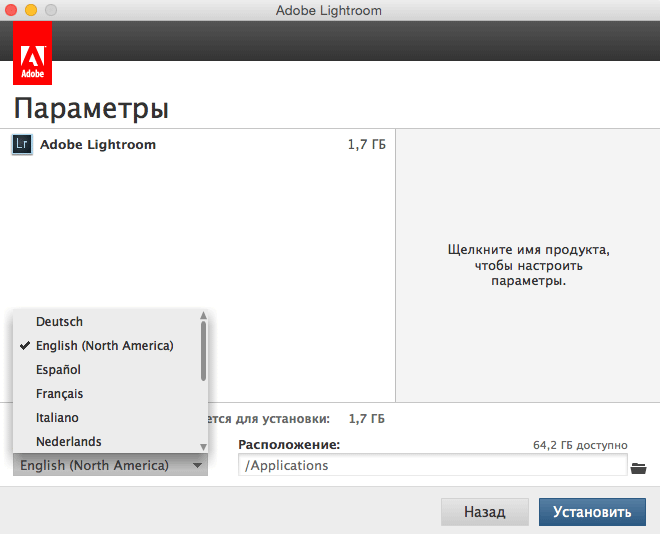Click the total install size 1,7 ГБ
The image size is (660, 534).
367,419
